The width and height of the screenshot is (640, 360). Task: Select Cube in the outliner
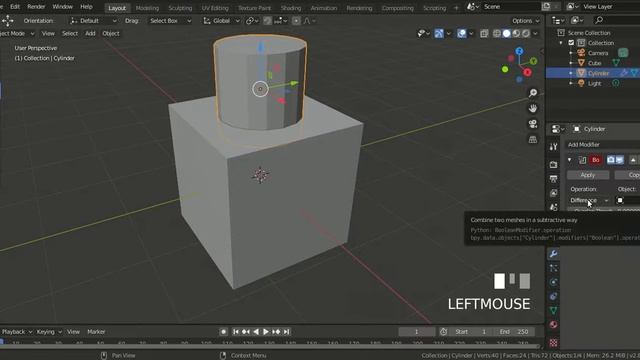(x=594, y=63)
